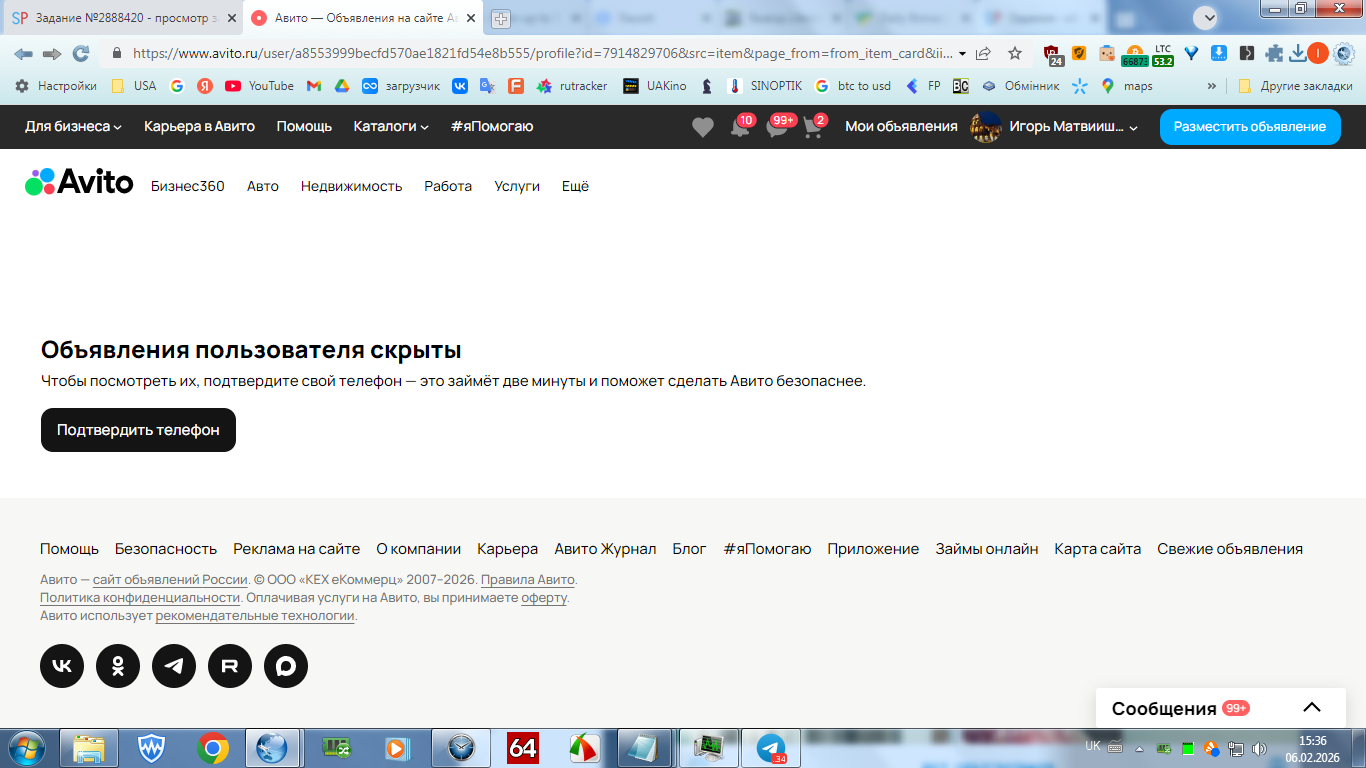
Task: Expand the 'Для бизнеса' dropdown menu
Action: click(73, 127)
